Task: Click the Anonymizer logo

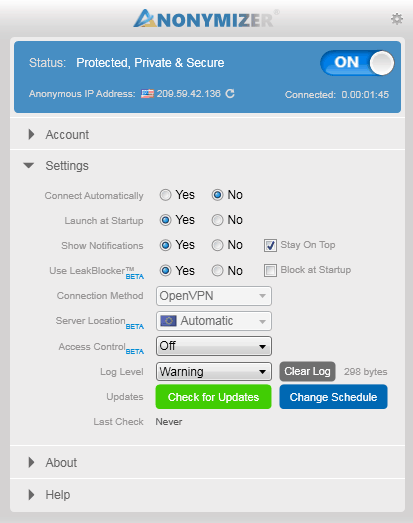Action: coord(206,19)
